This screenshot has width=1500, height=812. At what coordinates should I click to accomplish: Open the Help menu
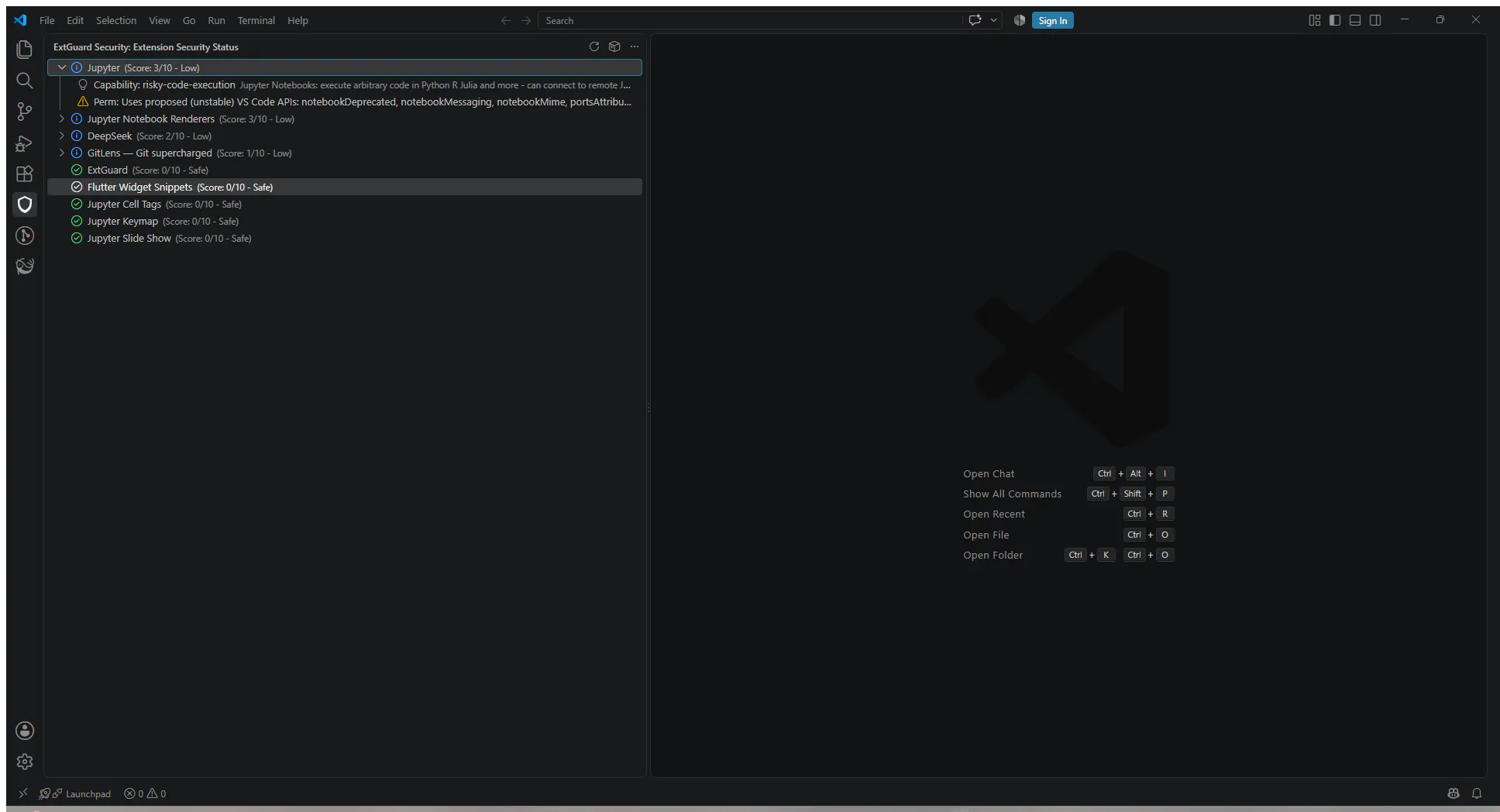[298, 20]
